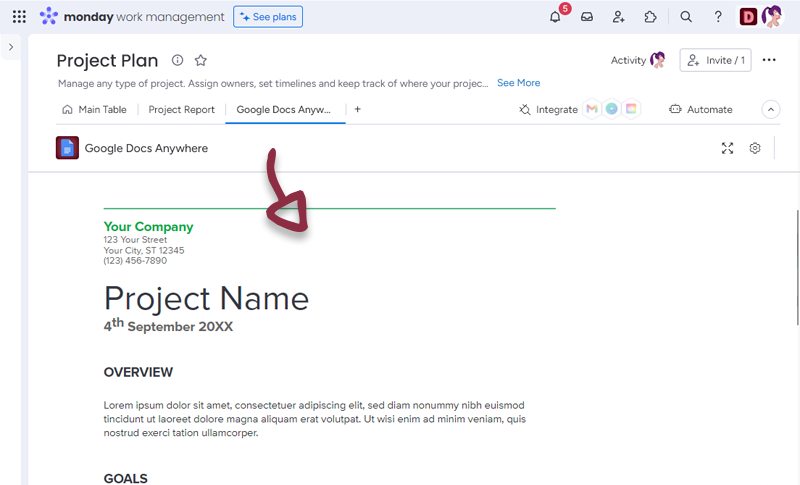The image size is (800, 485).
Task: Show board info for Project Plan
Action: coord(178,60)
